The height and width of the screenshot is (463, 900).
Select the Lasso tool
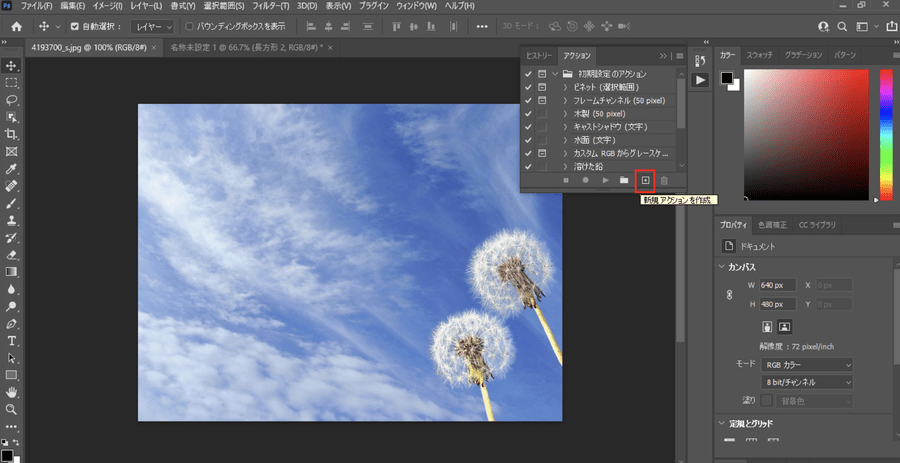coord(12,100)
